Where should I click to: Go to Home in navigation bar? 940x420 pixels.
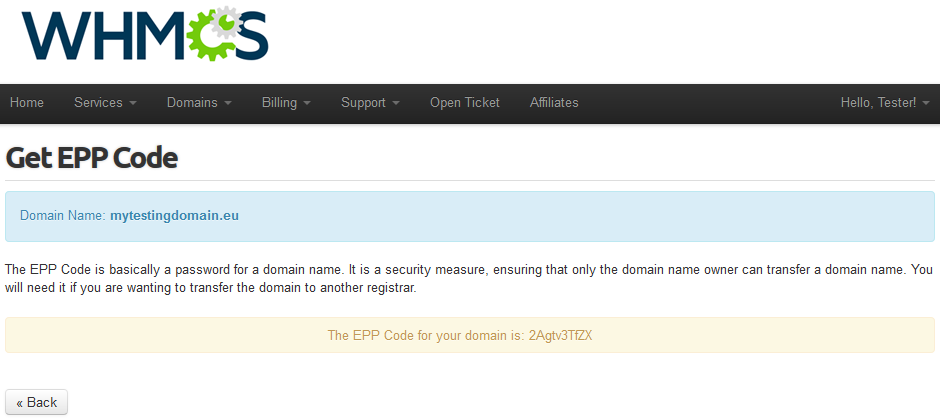point(26,102)
